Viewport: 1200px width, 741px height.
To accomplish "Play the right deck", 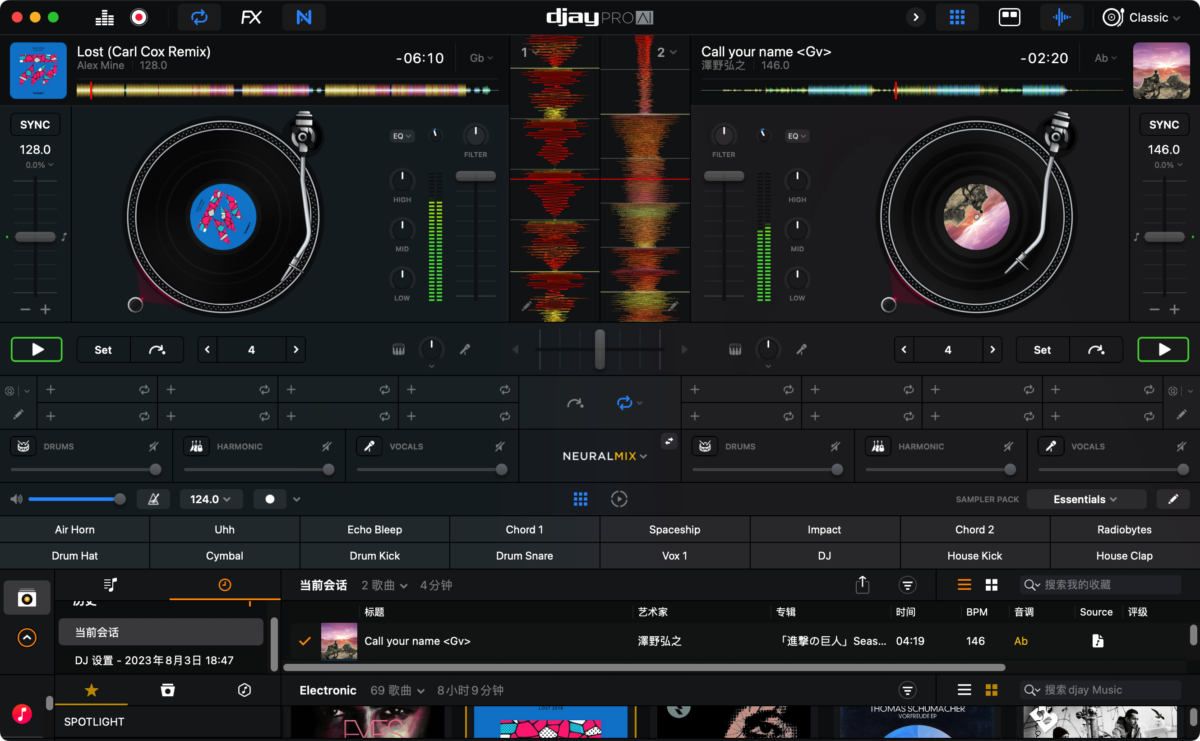I will tap(1163, 350).
